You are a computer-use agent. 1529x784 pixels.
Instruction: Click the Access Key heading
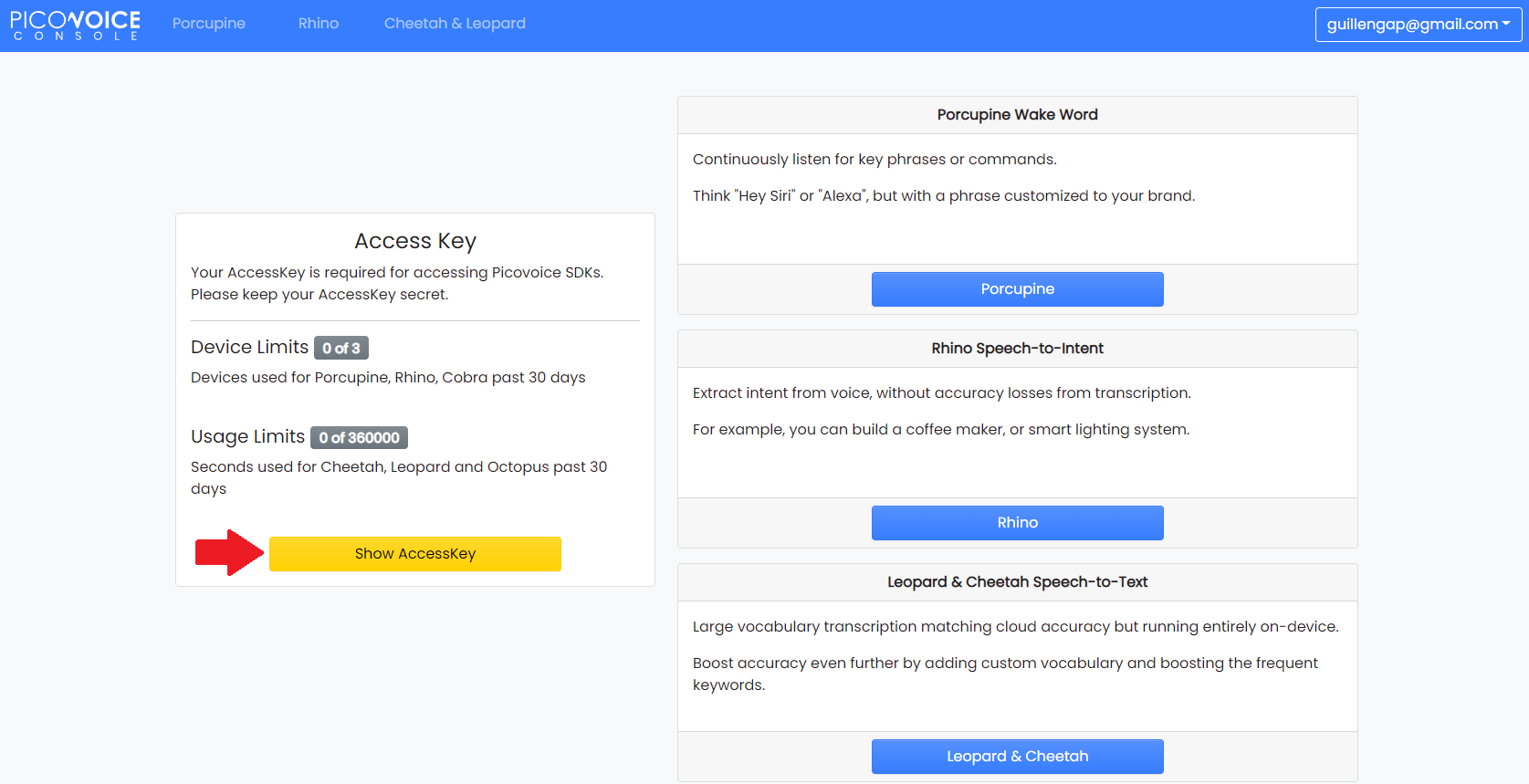click(x=415, y=241)
